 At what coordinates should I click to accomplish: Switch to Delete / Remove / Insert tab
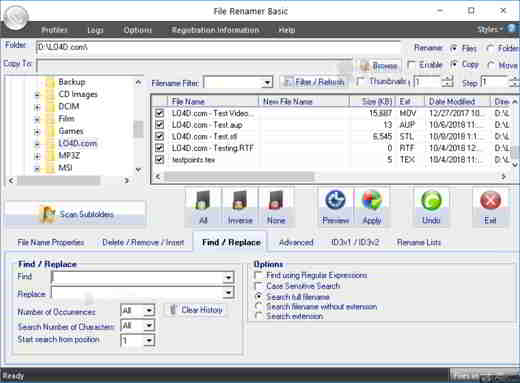[x=143, y=242]
